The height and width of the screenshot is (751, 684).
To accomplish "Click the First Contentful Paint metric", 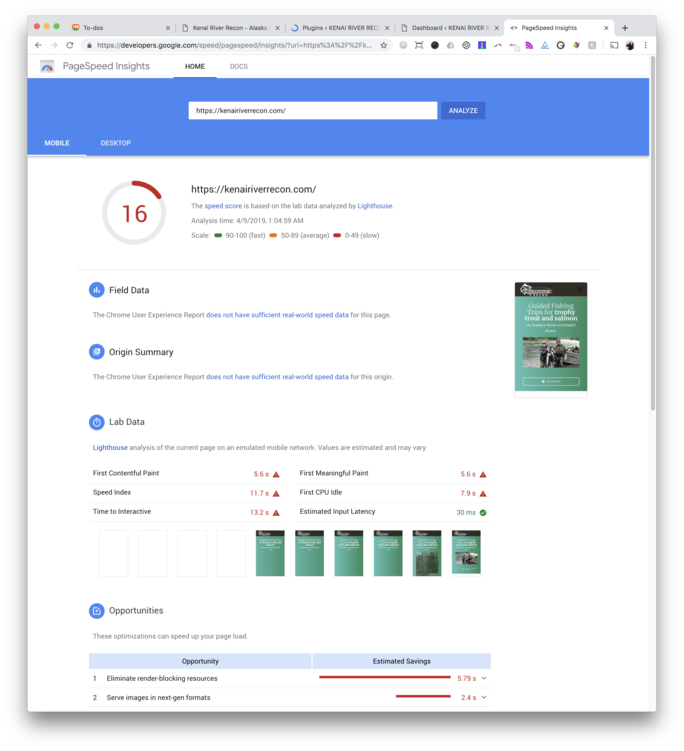I will [x=186, y=474].
